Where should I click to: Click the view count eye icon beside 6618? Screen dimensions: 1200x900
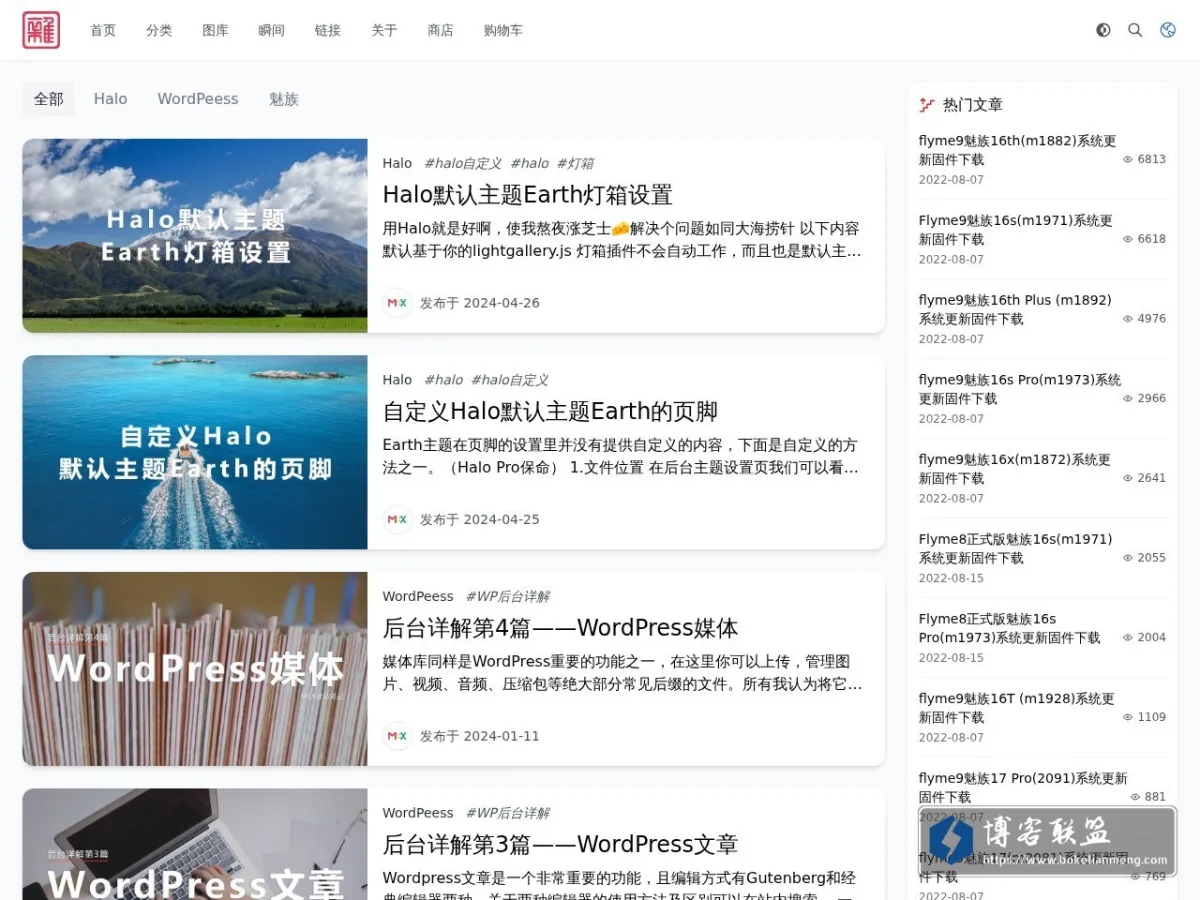(1128, 239)
